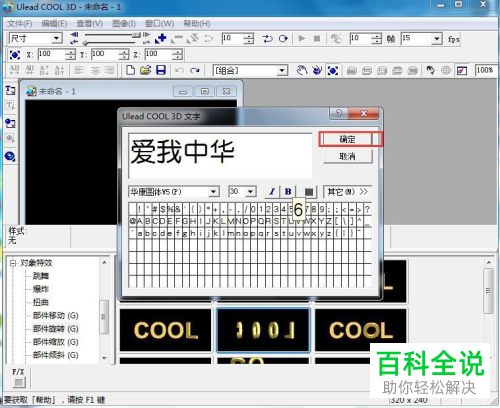Click the Undo arrow icon

(179, 70)
